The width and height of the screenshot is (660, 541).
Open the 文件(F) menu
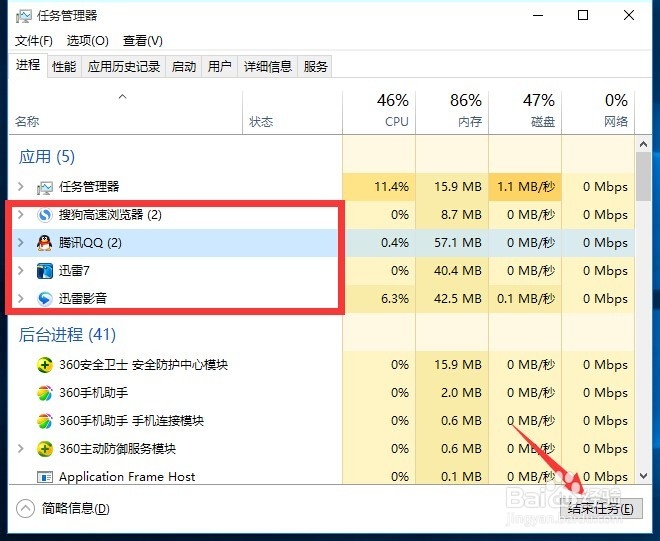34,41
